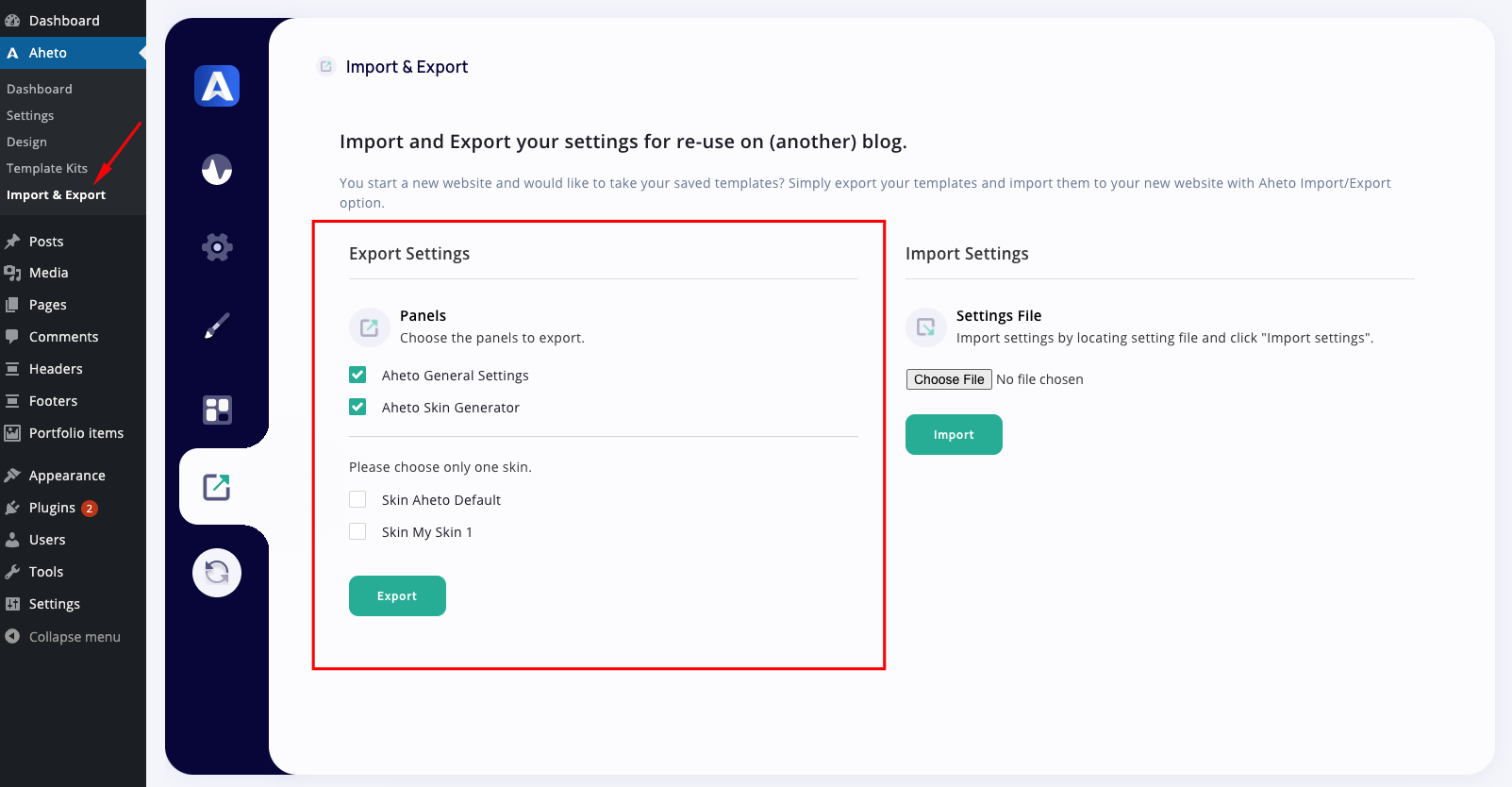Open Aheto submenu Dashboard
This screenshot has width=1512, height=787.
pyautogui.click(x=40, y=89)
